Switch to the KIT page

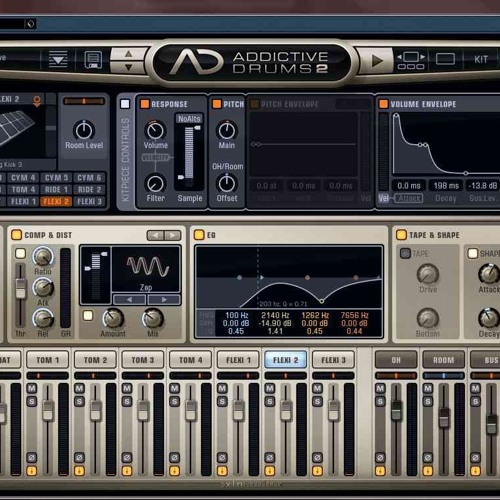[481, 59]
